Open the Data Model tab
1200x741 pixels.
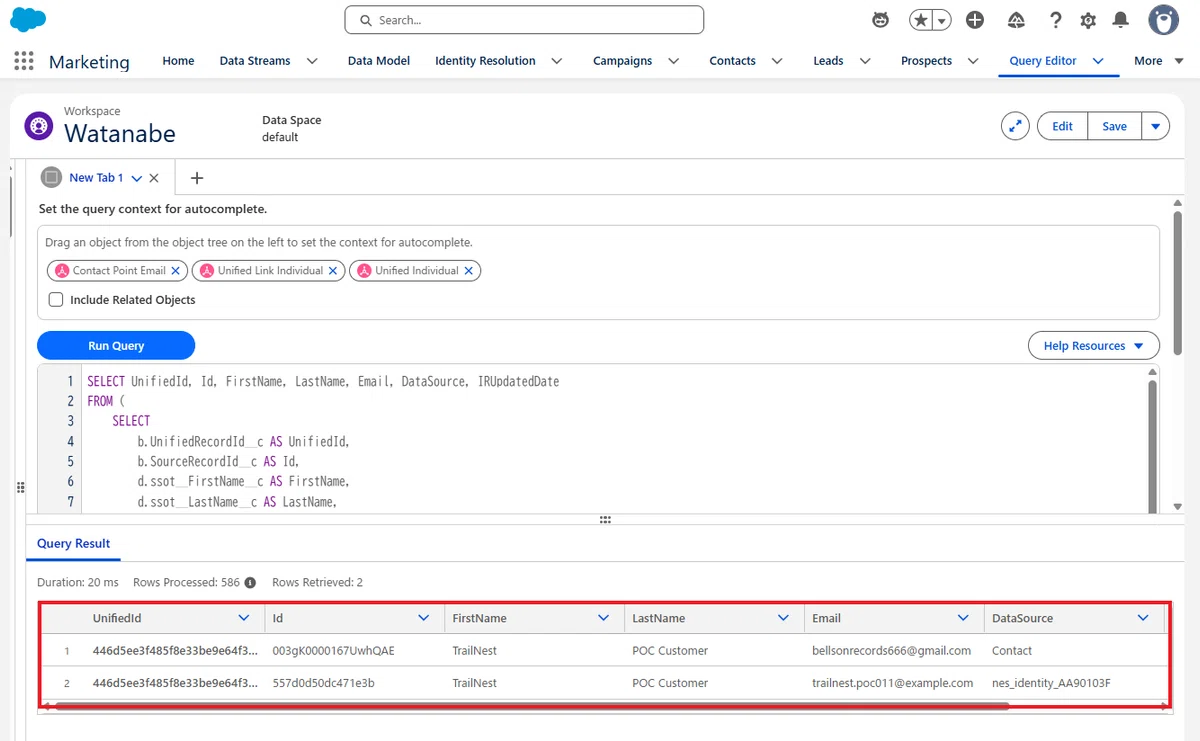[x=379, y=61]
